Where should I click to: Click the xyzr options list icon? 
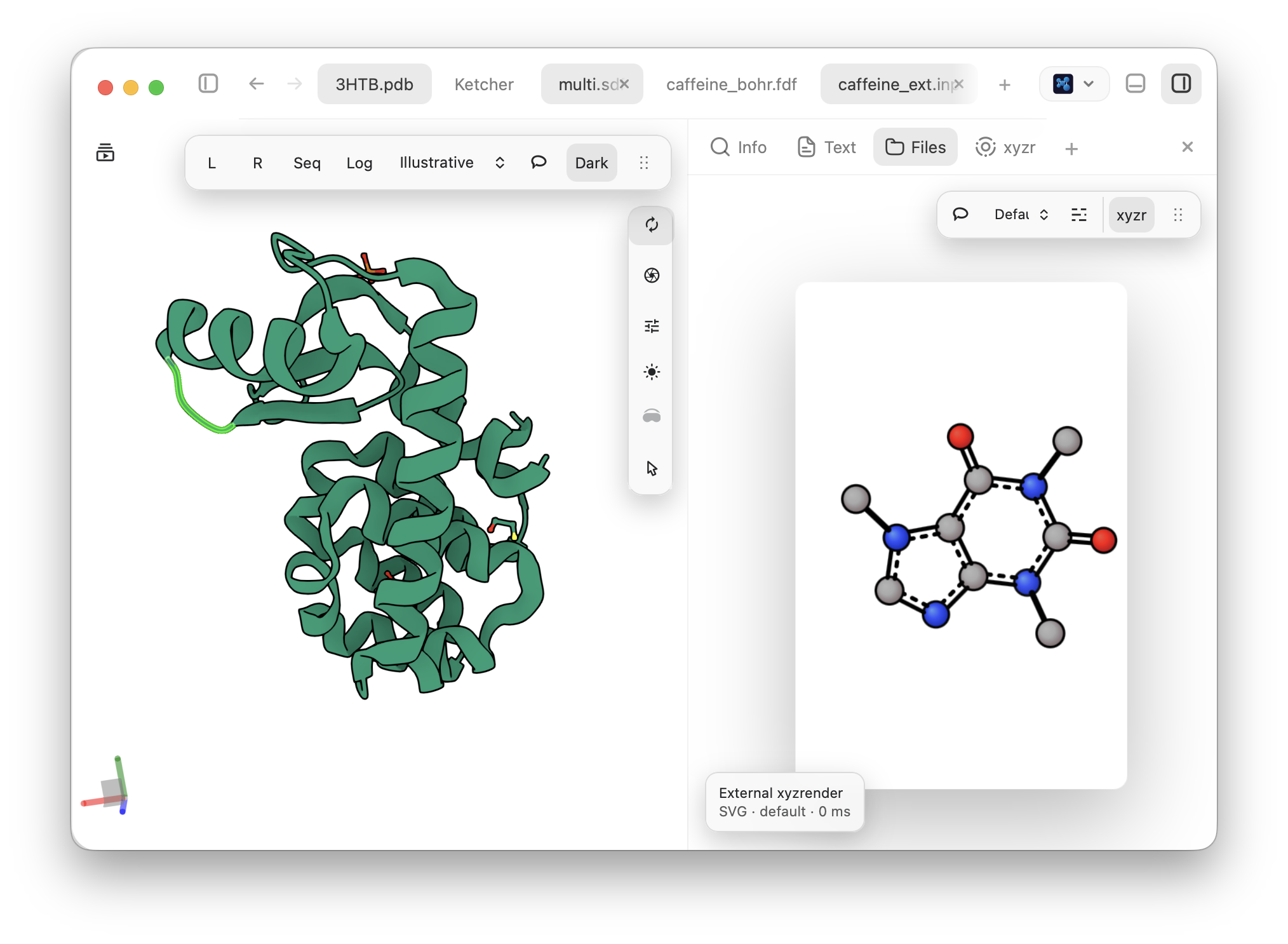click(x=1078, y=215)
